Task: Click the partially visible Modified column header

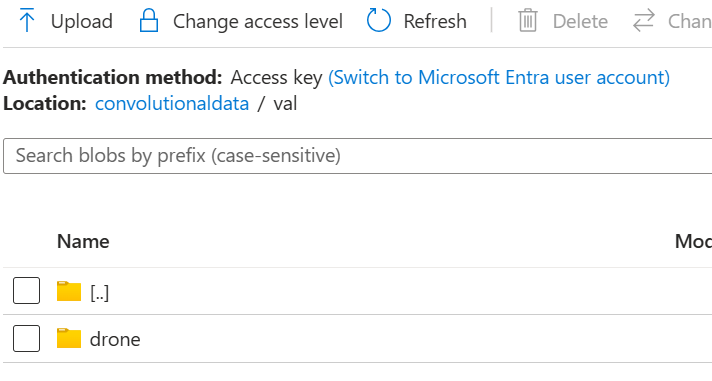Action: click(693, 242)
